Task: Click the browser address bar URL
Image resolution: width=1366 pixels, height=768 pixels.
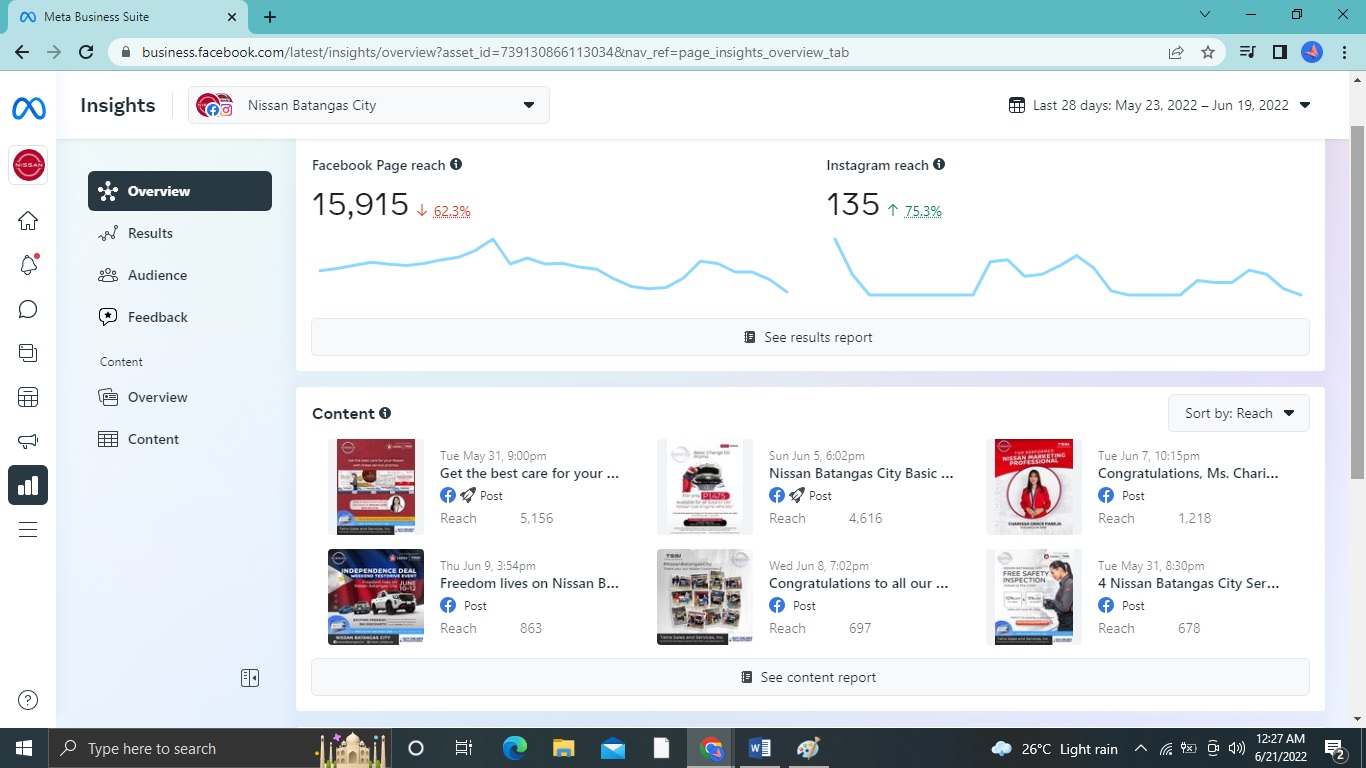Action: (x=495, y=52)
